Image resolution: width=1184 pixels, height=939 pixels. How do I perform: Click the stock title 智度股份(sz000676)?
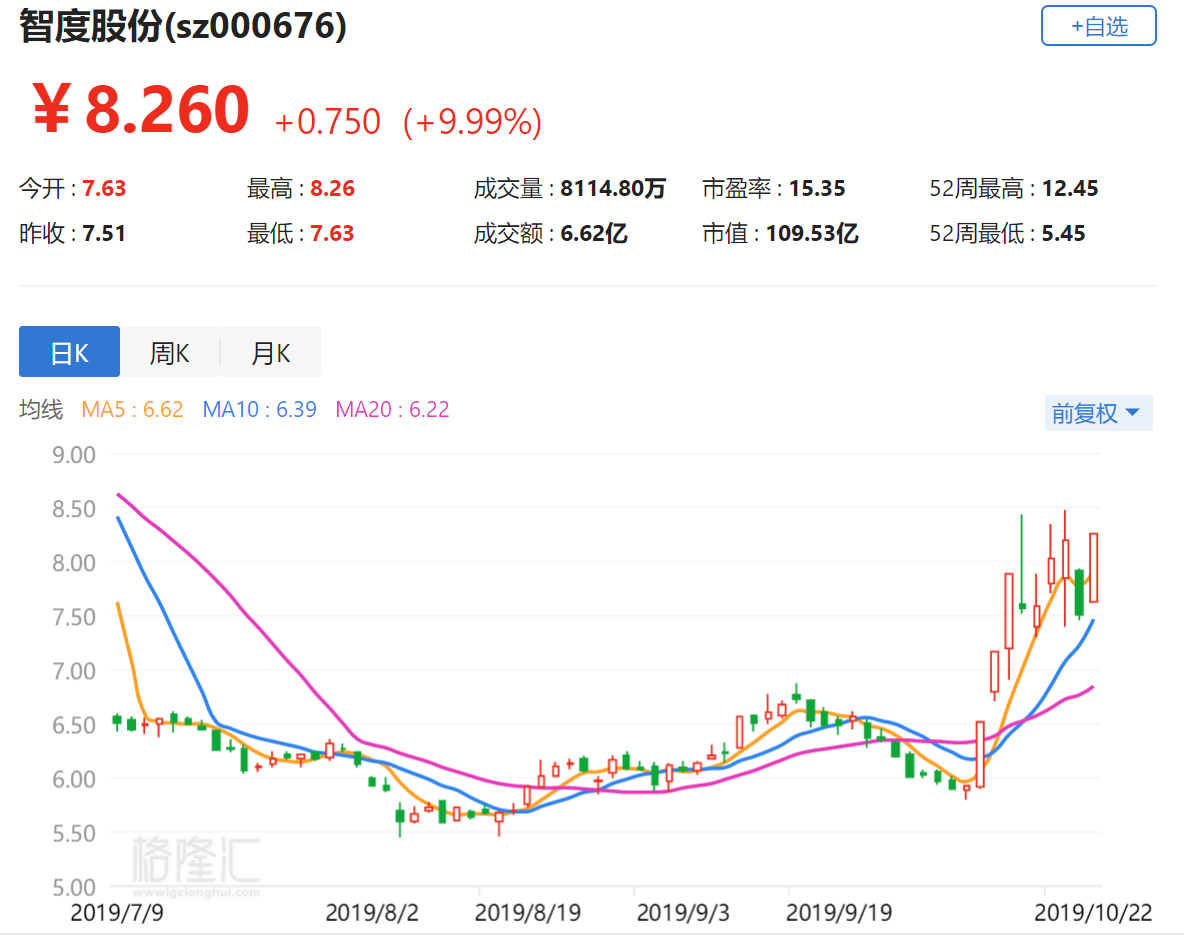coord(183,26)
